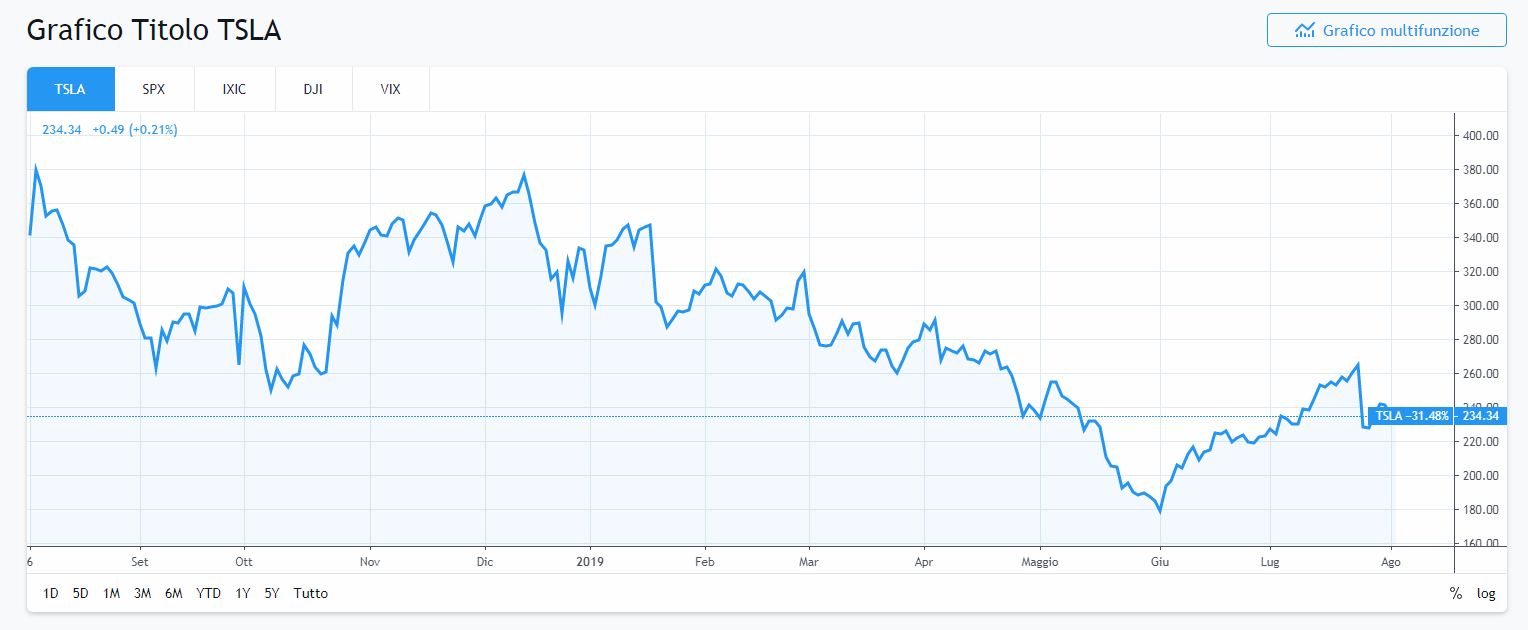Show the full Tutto range
This screenshot has width=1528, height=630.
311,593
